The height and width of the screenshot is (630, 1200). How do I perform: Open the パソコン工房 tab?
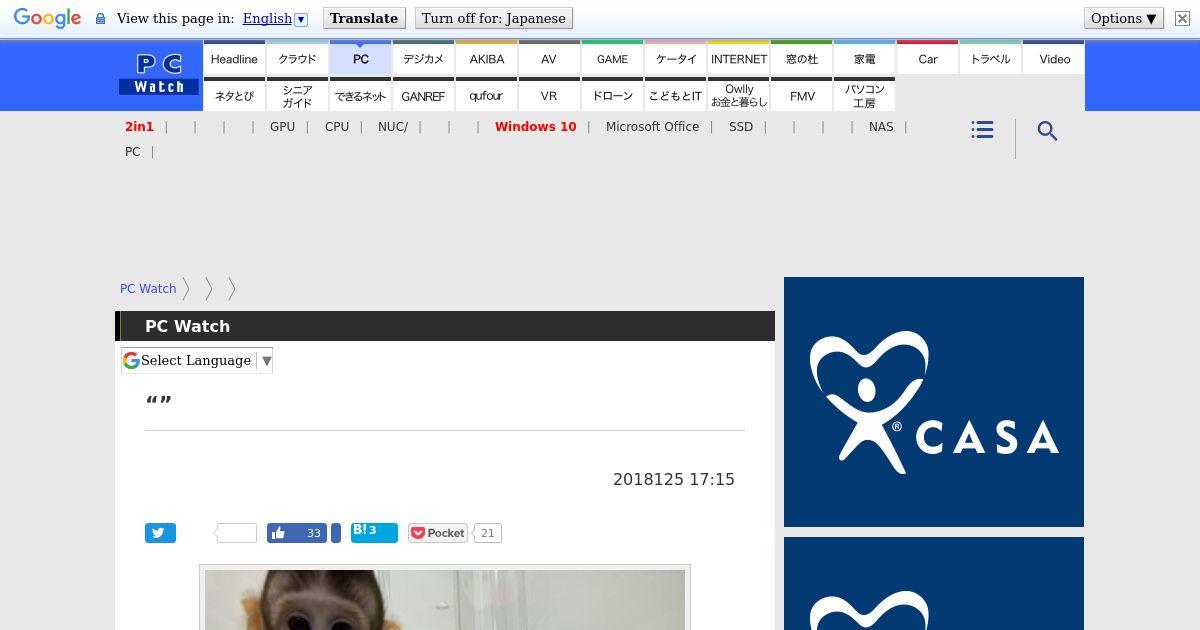point(865,95)
